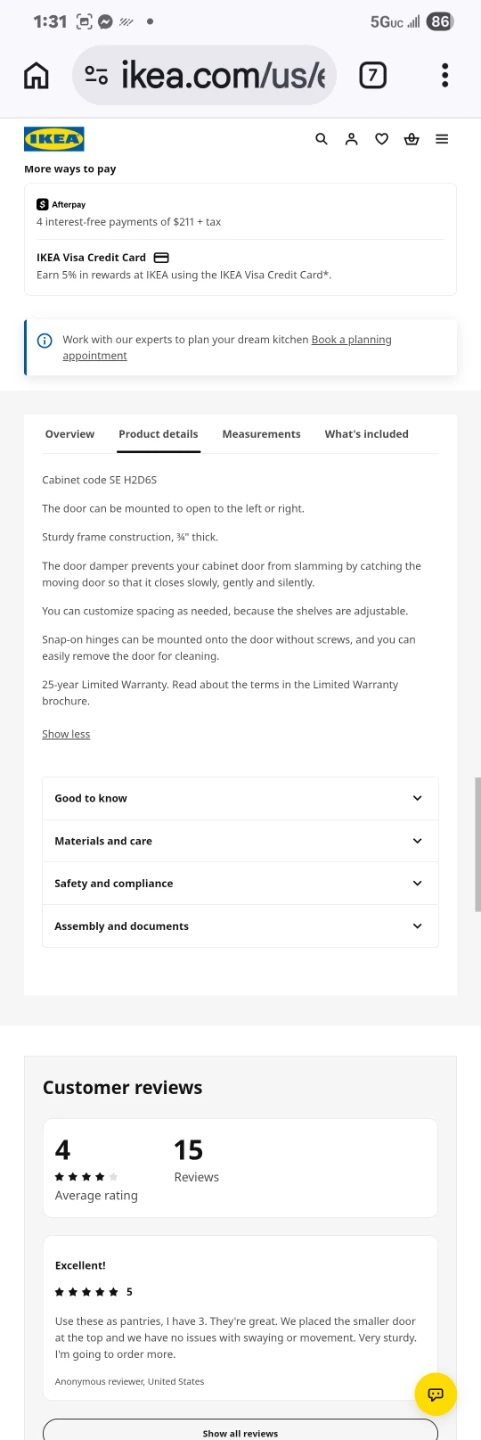Expand the Safety and compliance section

coord(240,883)
